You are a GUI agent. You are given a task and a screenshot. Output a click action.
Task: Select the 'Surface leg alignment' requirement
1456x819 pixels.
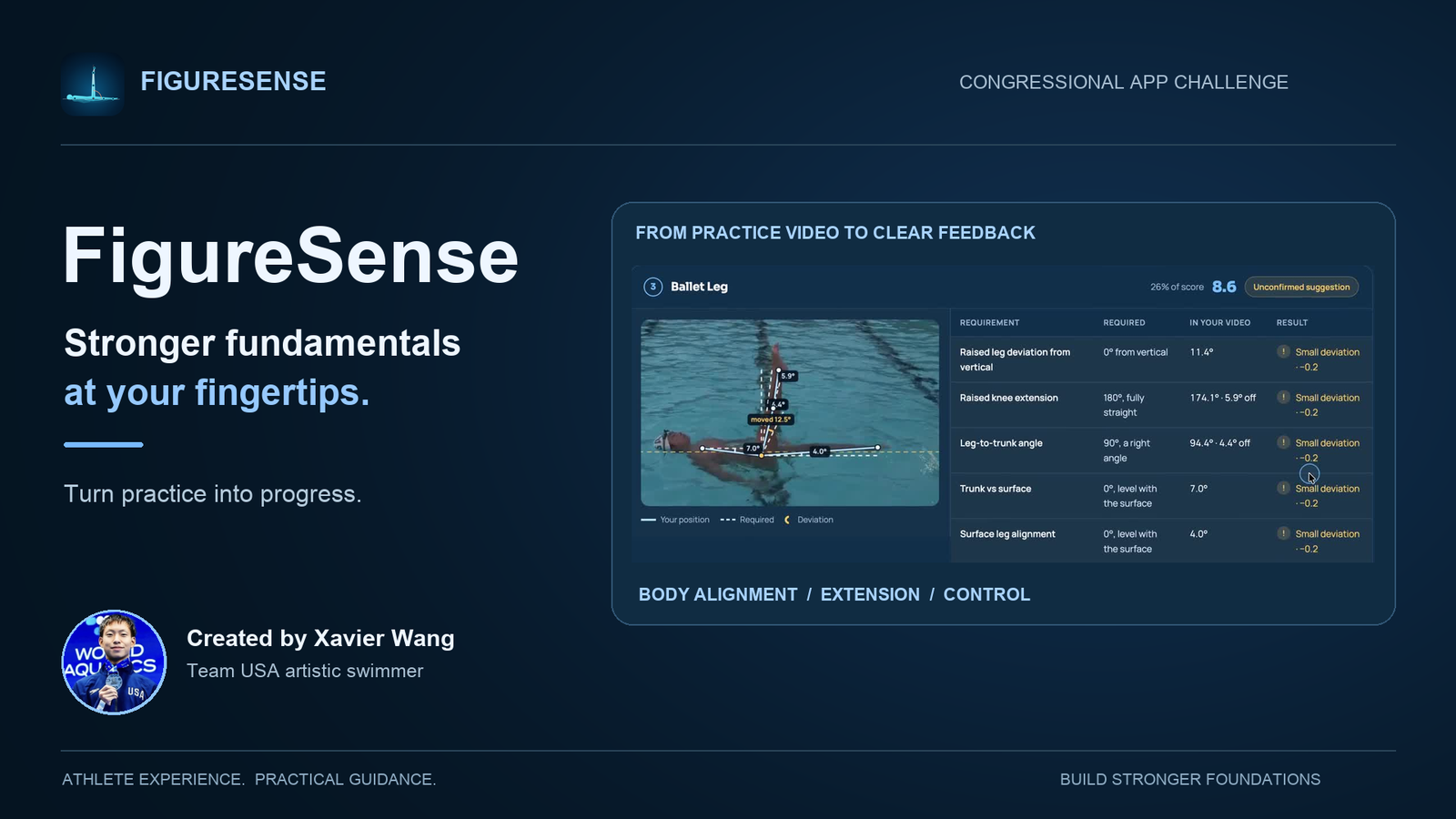pos(1007,534)
